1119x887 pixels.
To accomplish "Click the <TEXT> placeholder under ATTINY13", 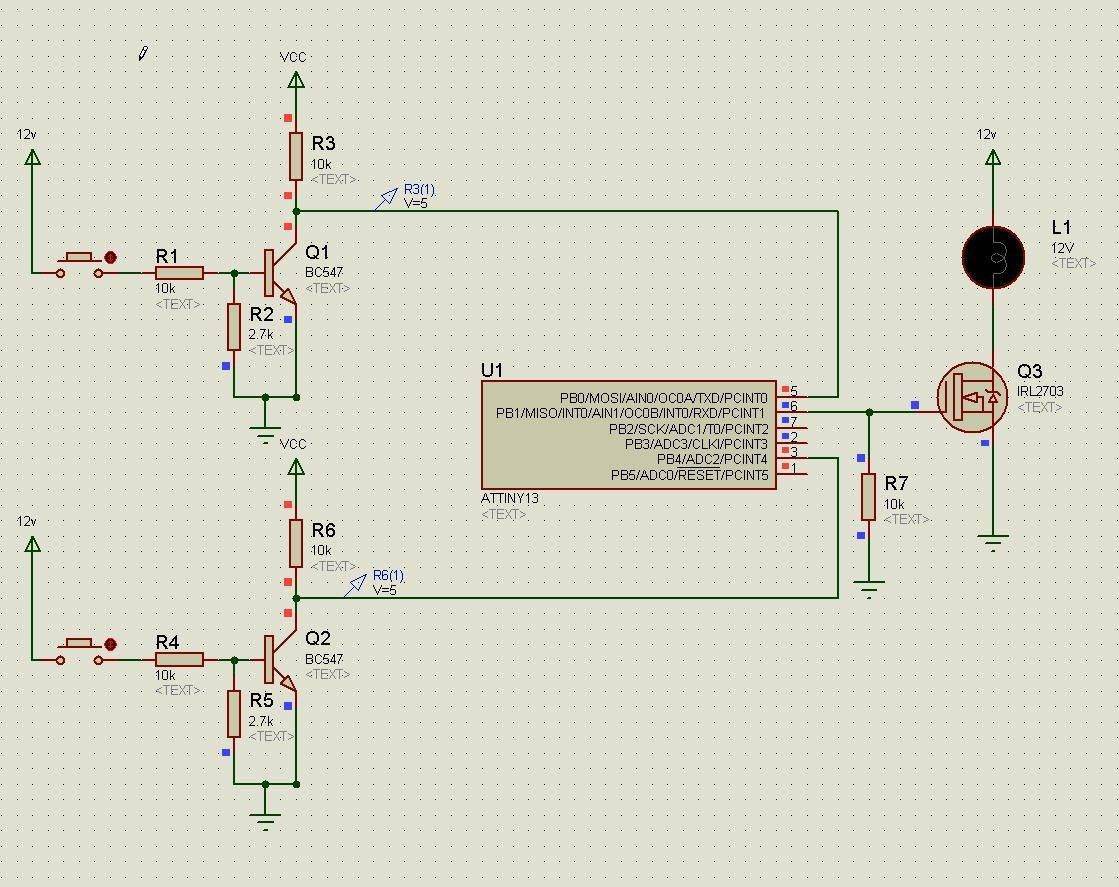I will point(503,514).
